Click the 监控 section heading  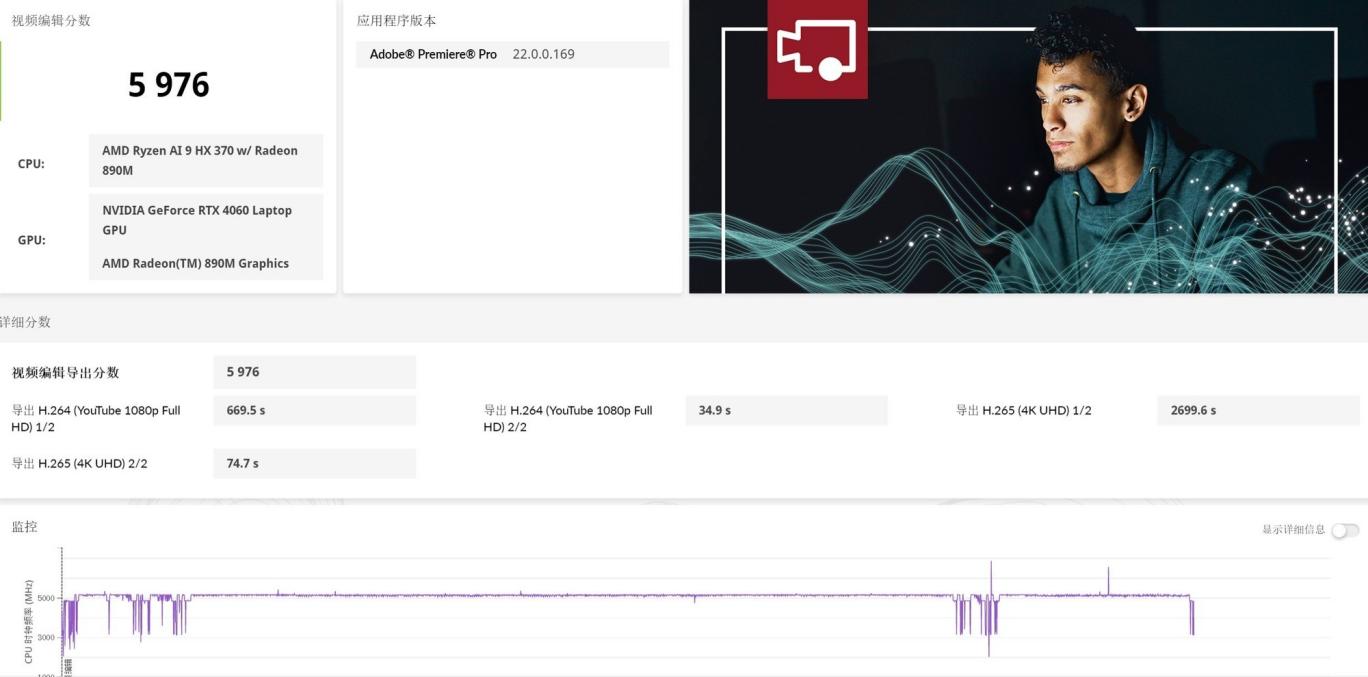(x=25, y=527)
